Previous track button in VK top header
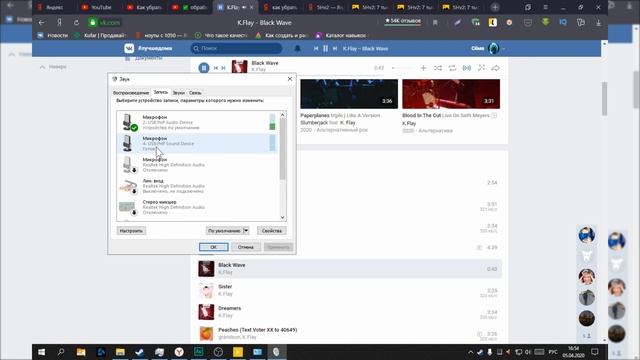Screen dimensions: 640x360 pos(316,48)
